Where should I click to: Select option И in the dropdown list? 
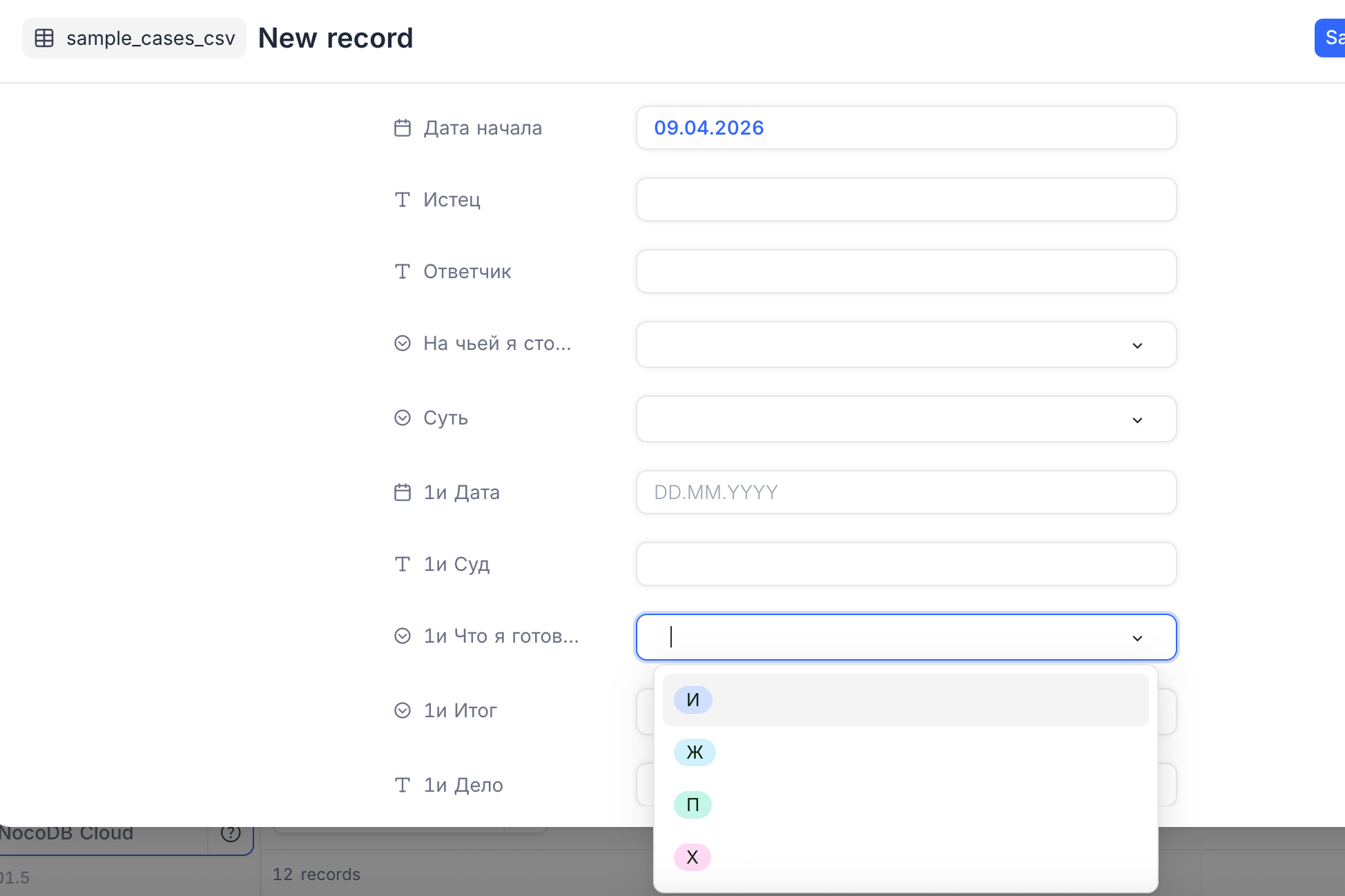coord(905,700)
